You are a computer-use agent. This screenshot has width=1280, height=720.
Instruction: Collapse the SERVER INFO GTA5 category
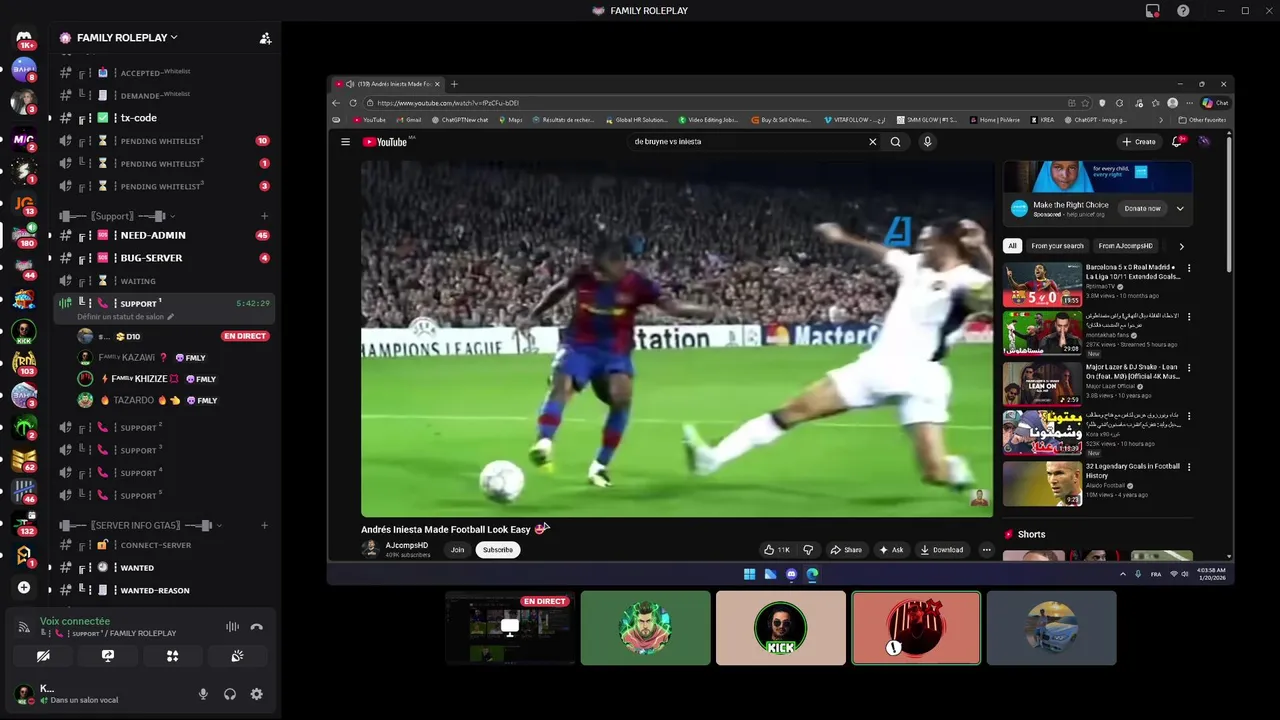[141, 525]
